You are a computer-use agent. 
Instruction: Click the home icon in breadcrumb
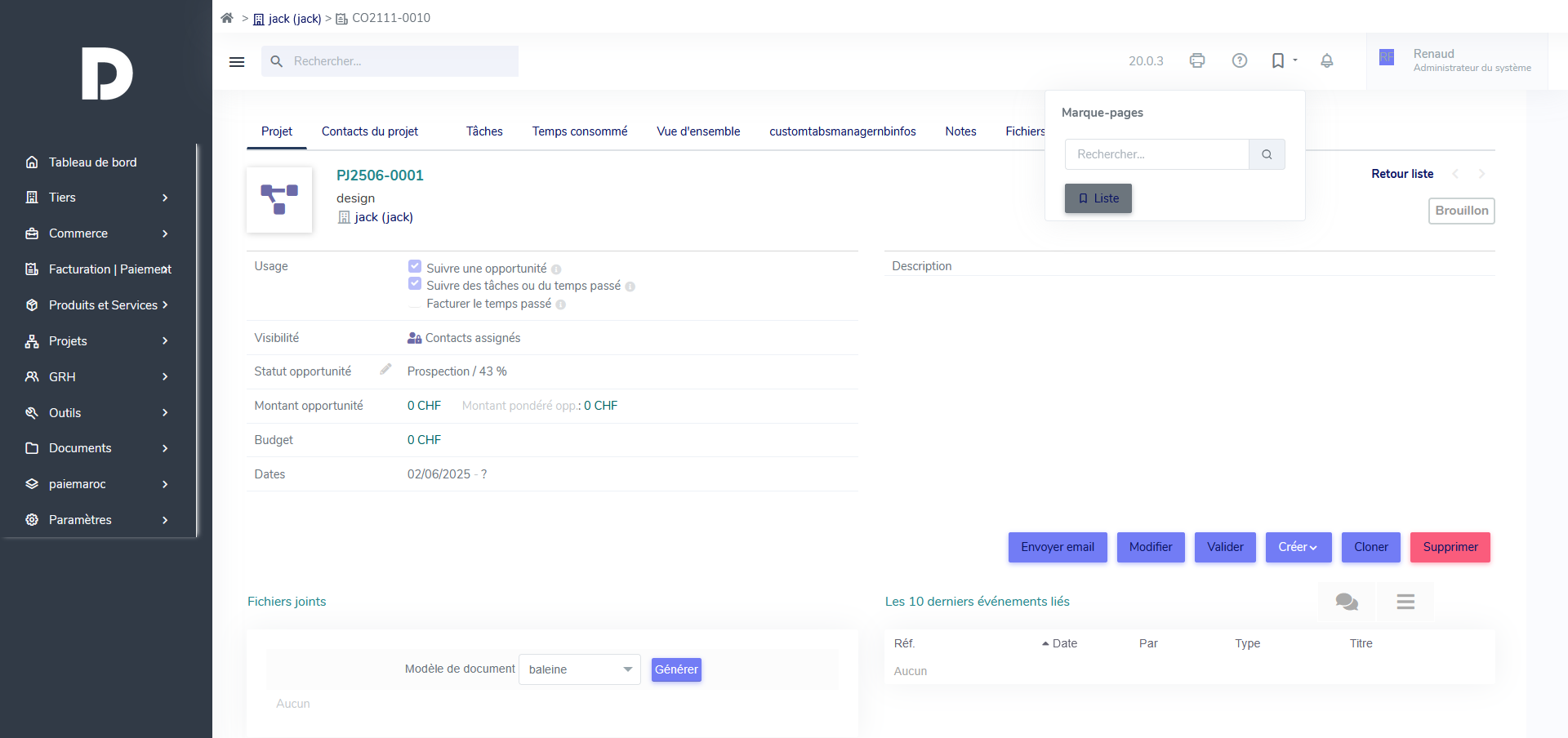pos(227,18)
